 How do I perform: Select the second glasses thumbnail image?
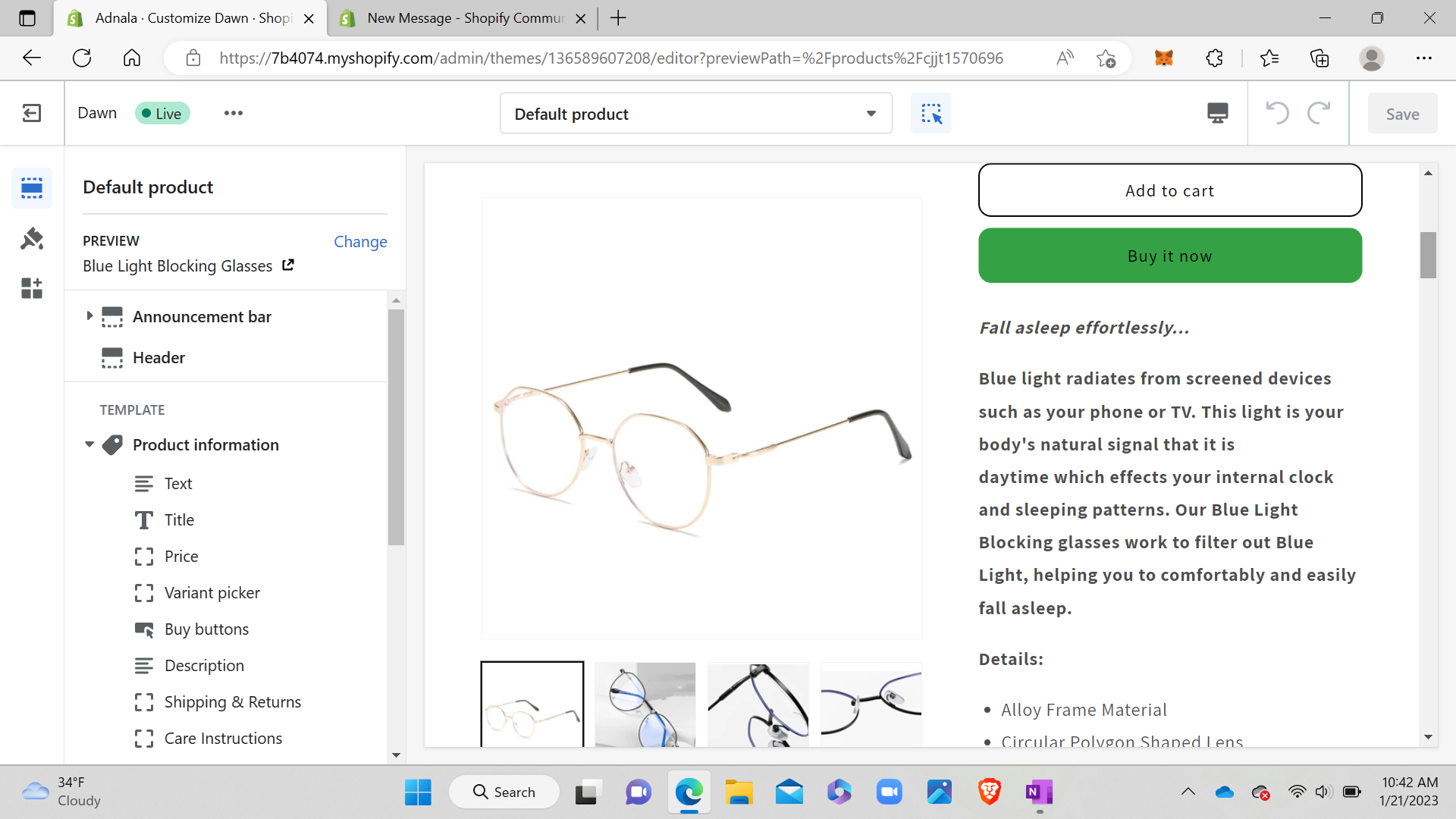tap(645, 704)
